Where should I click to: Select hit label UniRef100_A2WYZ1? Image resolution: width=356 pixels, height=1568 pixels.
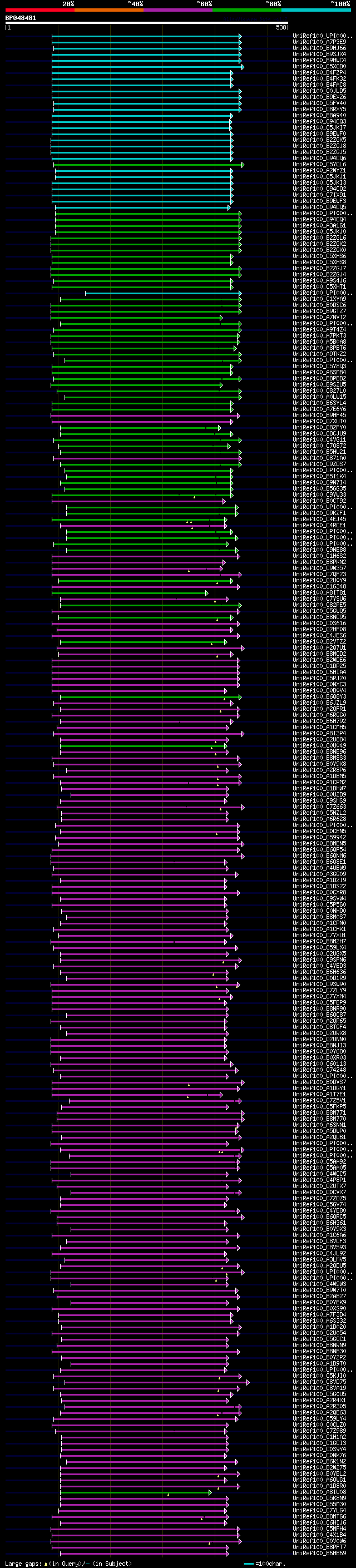coord(319,170)
